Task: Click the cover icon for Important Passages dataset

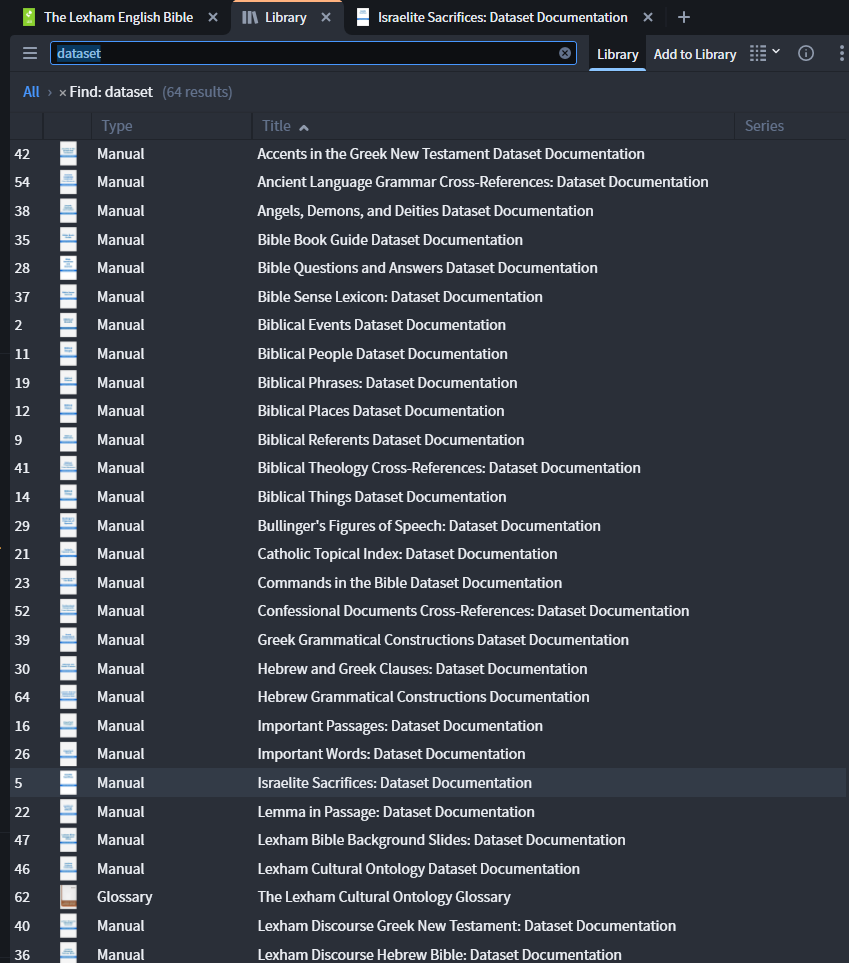Action: point(68,726)
